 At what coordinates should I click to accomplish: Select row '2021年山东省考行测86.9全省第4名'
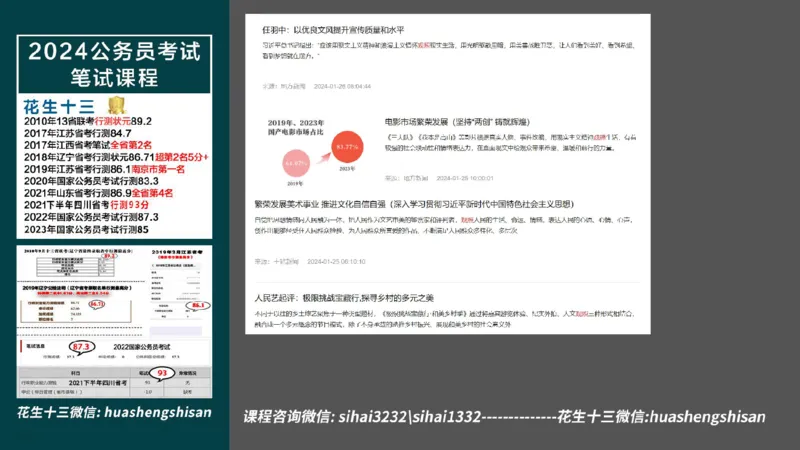98,193
